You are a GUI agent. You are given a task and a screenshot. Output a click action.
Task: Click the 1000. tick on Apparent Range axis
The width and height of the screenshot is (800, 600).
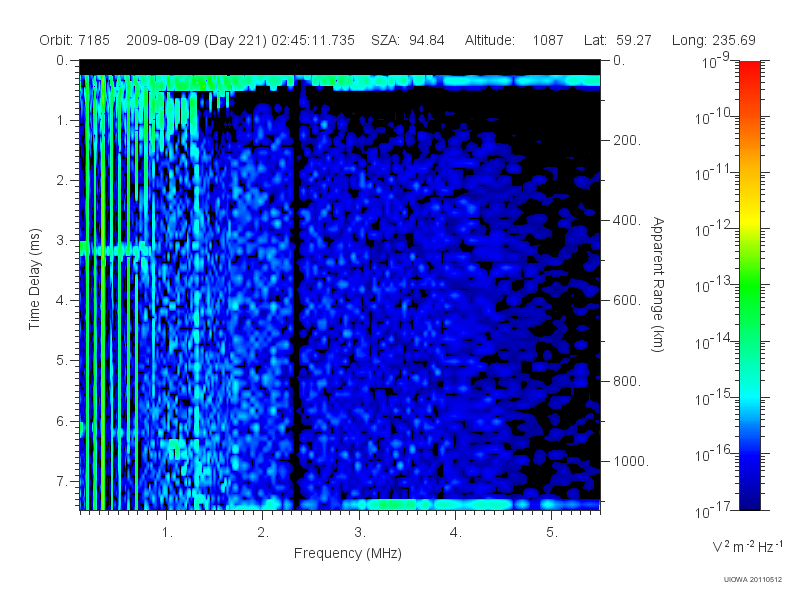[x=631, y=461]
